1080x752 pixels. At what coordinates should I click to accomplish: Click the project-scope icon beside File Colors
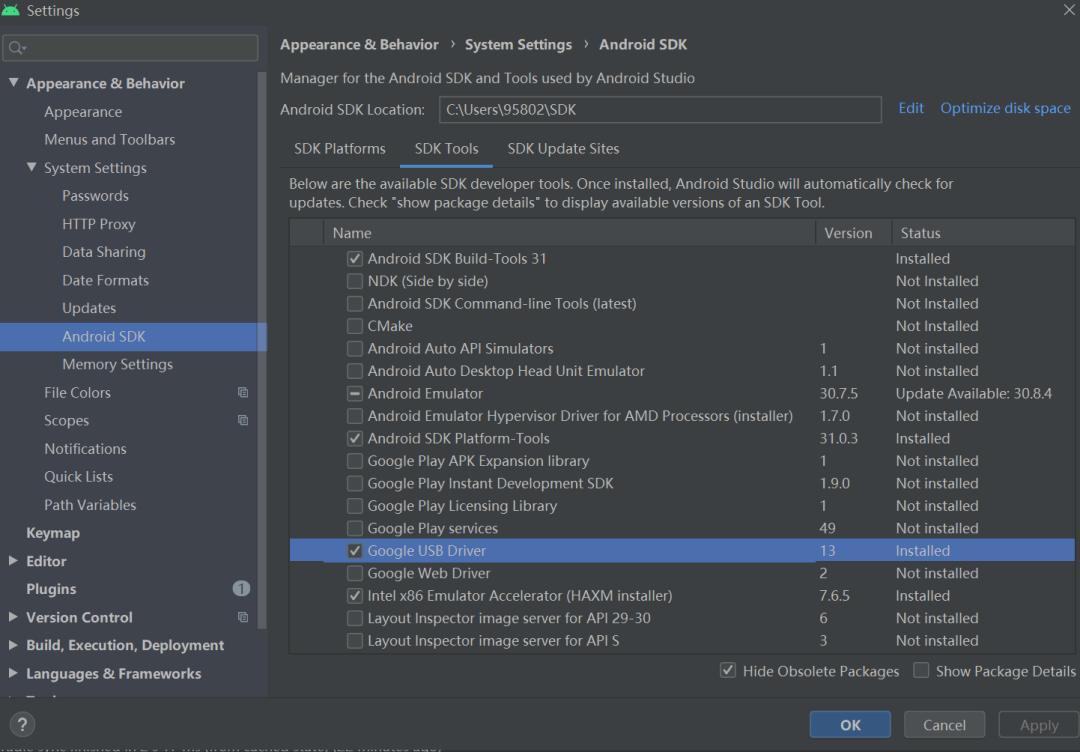tap(242, 392)
